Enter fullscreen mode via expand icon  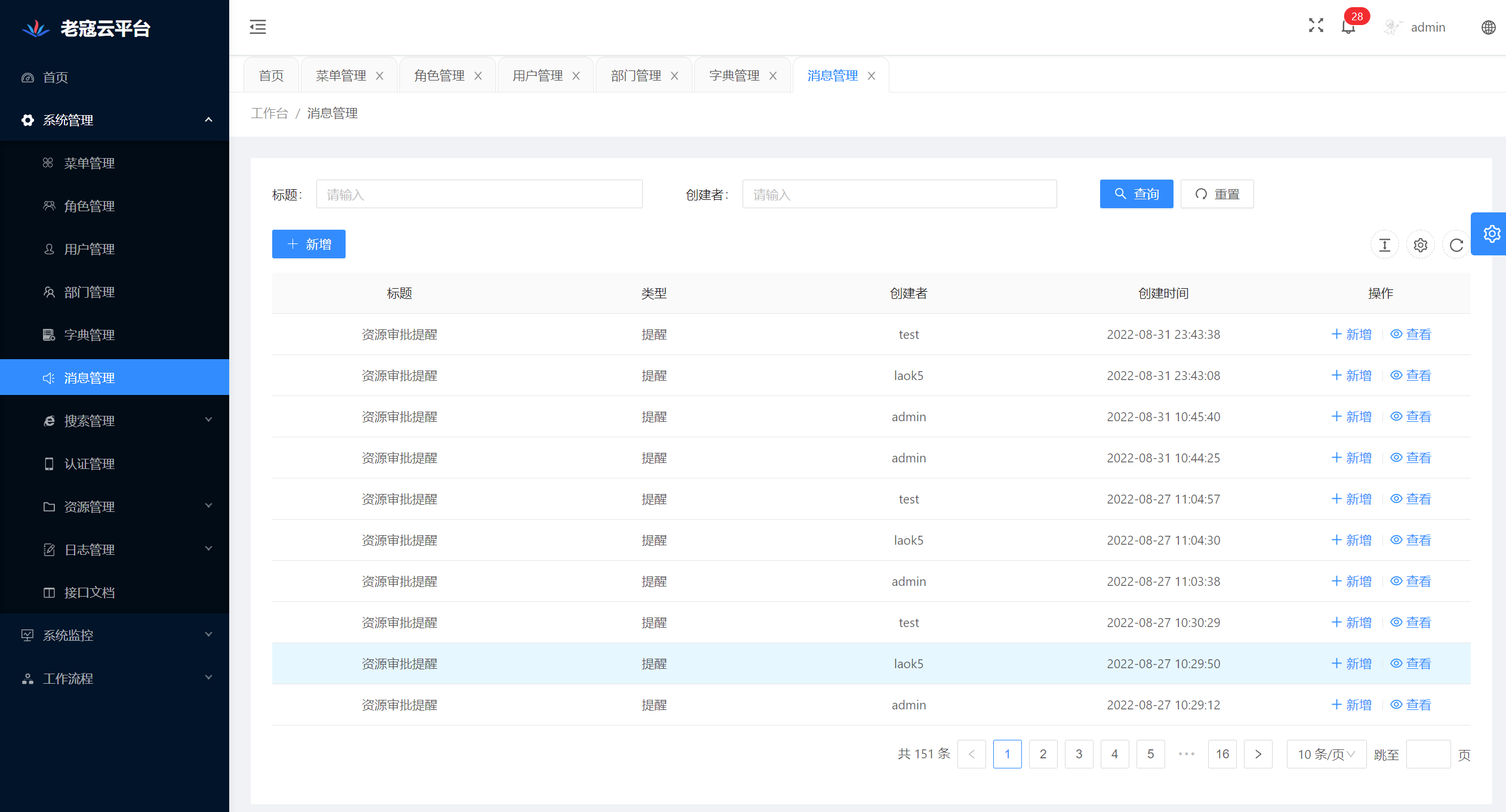point(1316,25)
